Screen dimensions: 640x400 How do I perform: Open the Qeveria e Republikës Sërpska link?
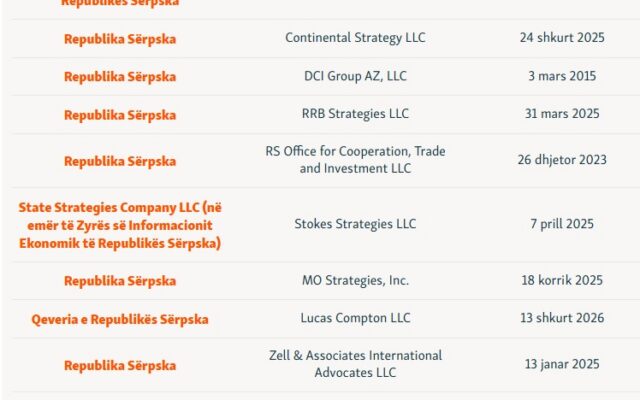[120, 319]
